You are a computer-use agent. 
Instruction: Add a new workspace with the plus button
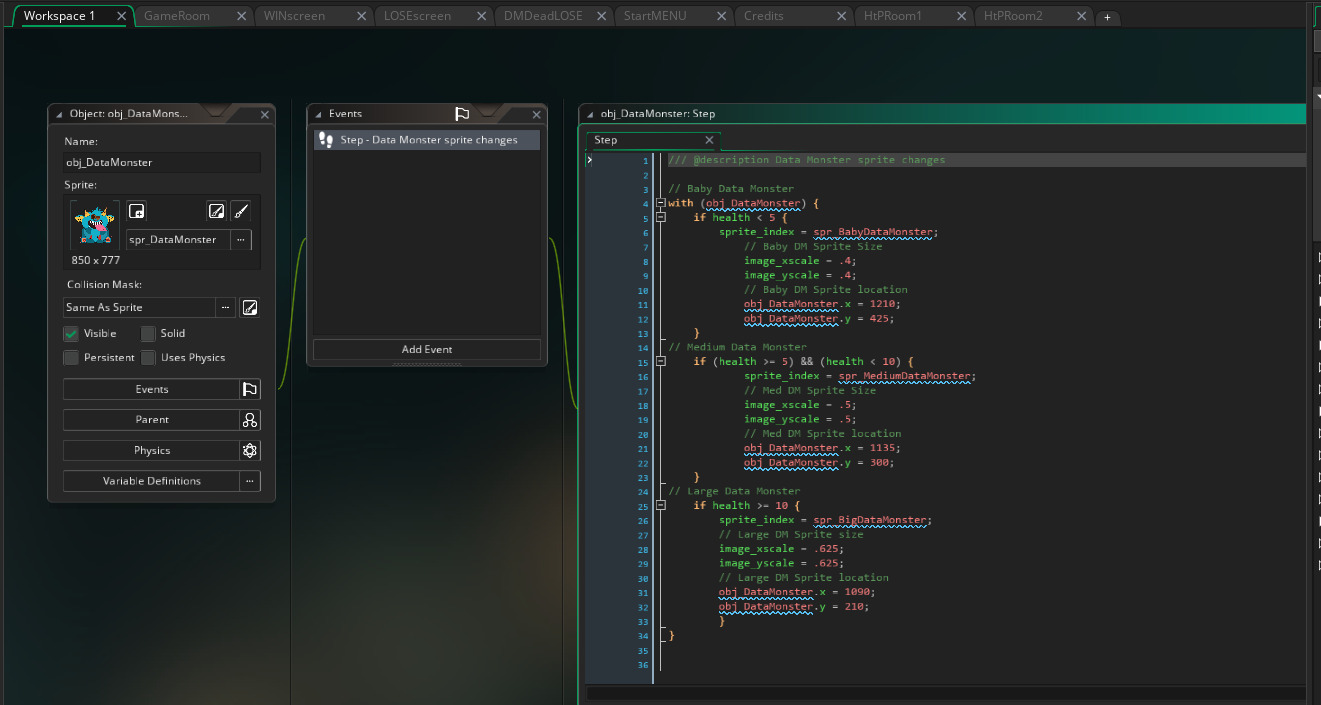(x=1107, y=18)
